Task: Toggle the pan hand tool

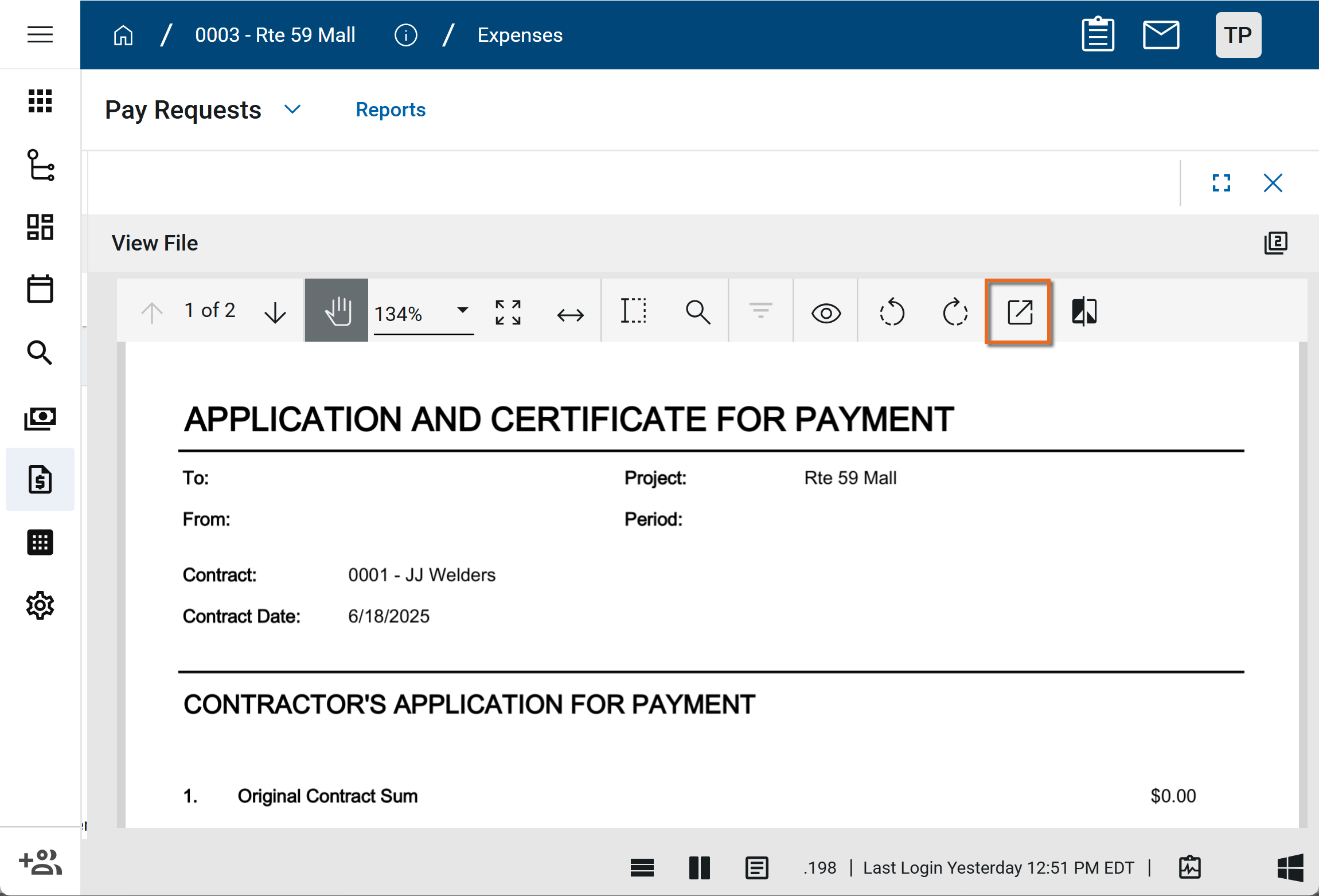Action: tap(337, 311)
